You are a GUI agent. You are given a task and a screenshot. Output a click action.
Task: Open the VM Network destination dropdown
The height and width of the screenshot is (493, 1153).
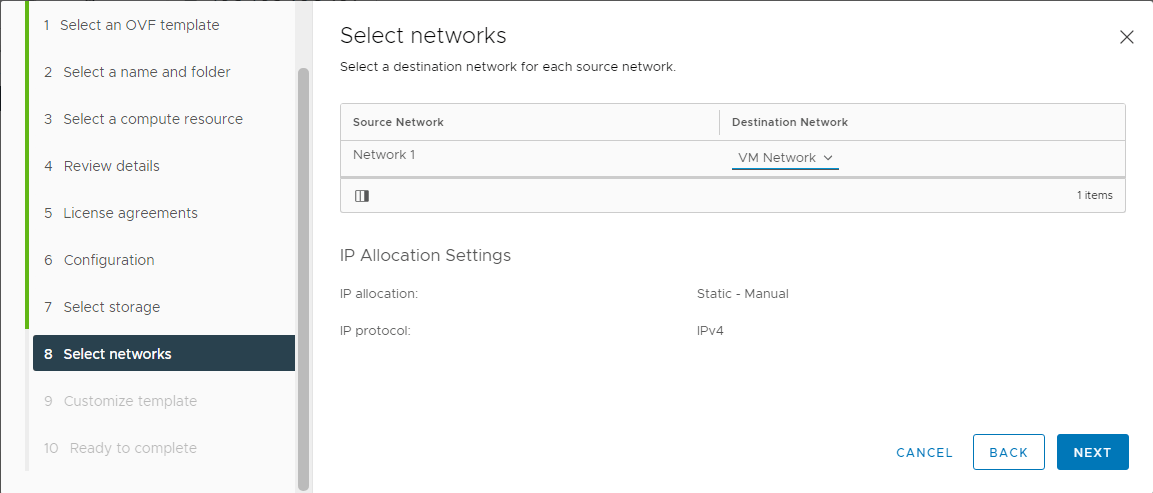pyautogui.click(x=785, y=158)
